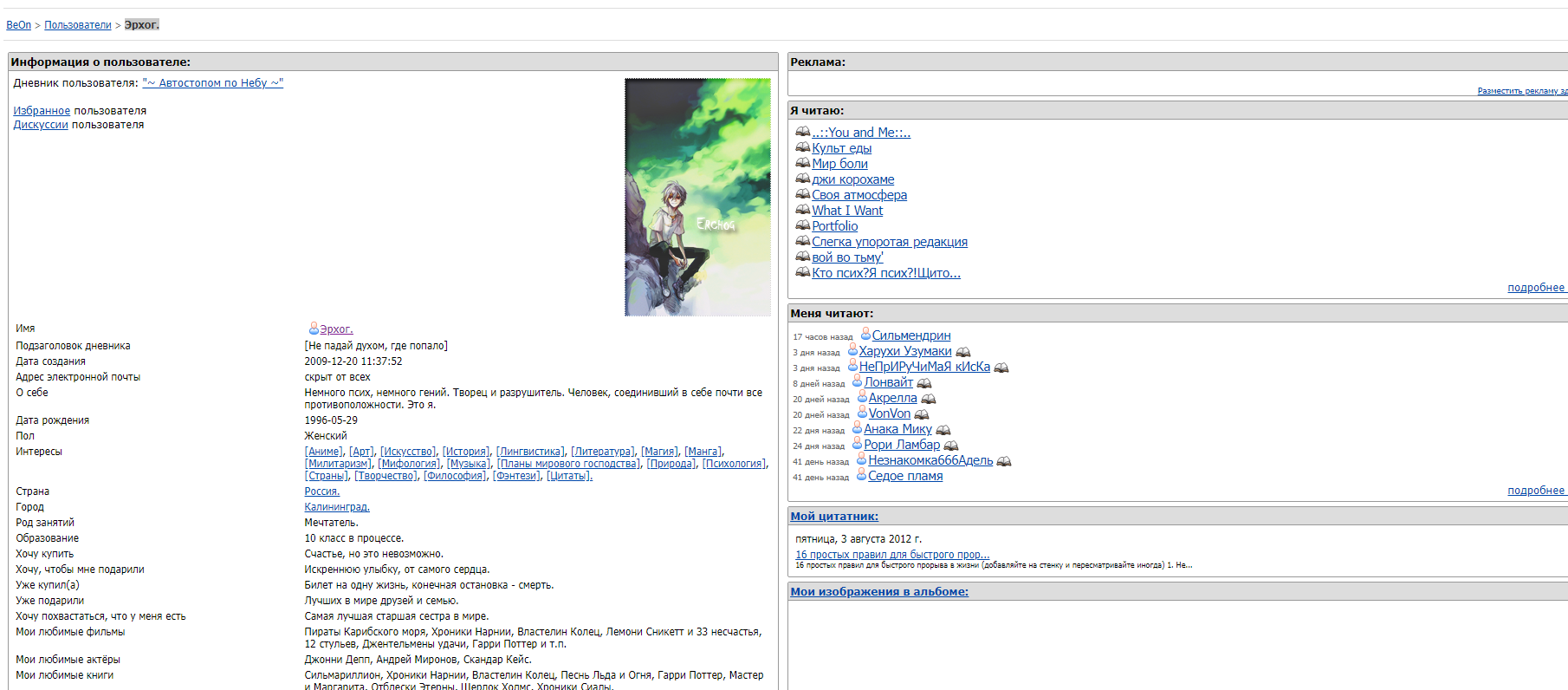The height and width of the screenshot is (690, 1568).
Task: Click the book icon beside Культ еды
Action: point(802,147)
